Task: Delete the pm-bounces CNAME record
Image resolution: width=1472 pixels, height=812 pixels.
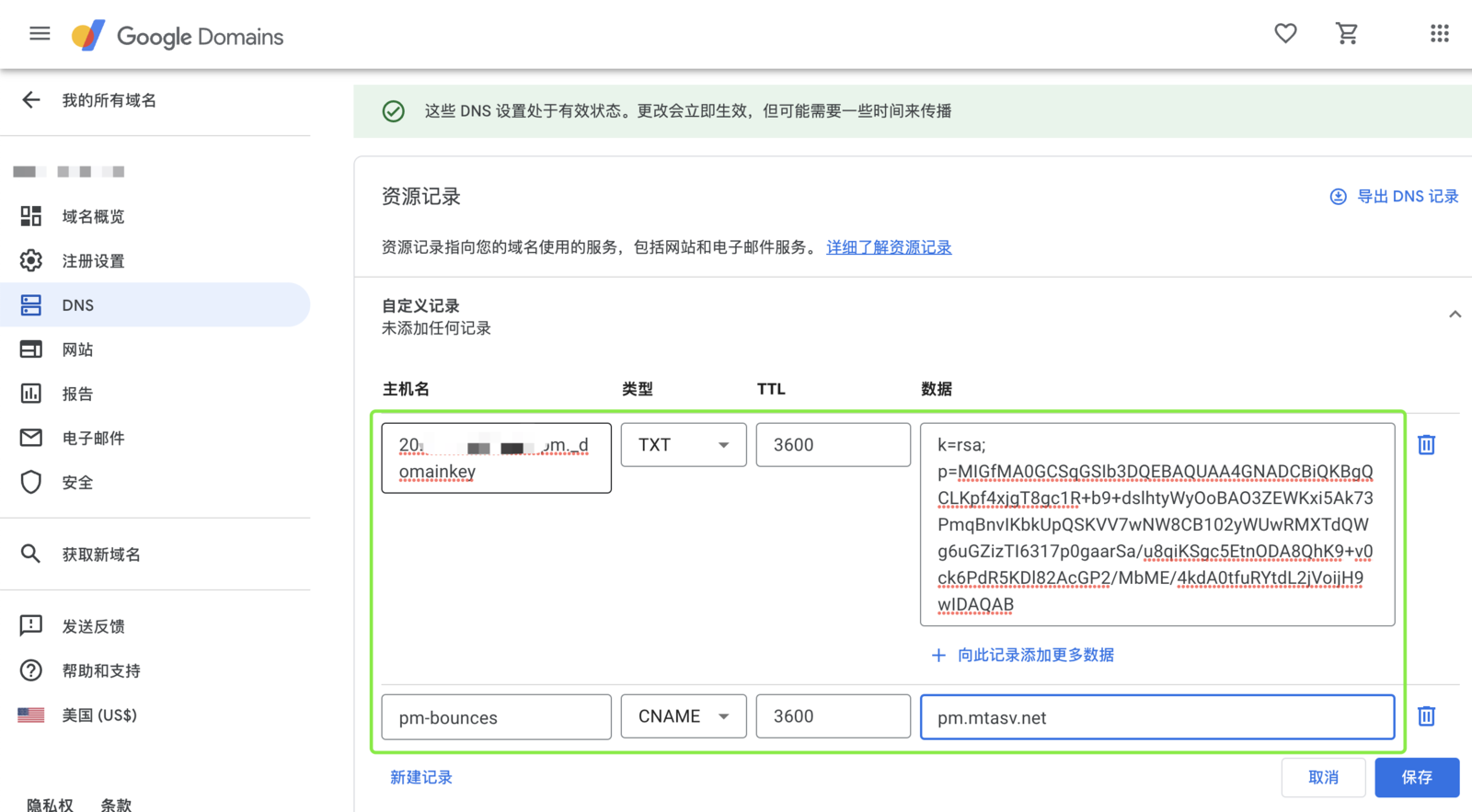Action: coord(1426,716)
